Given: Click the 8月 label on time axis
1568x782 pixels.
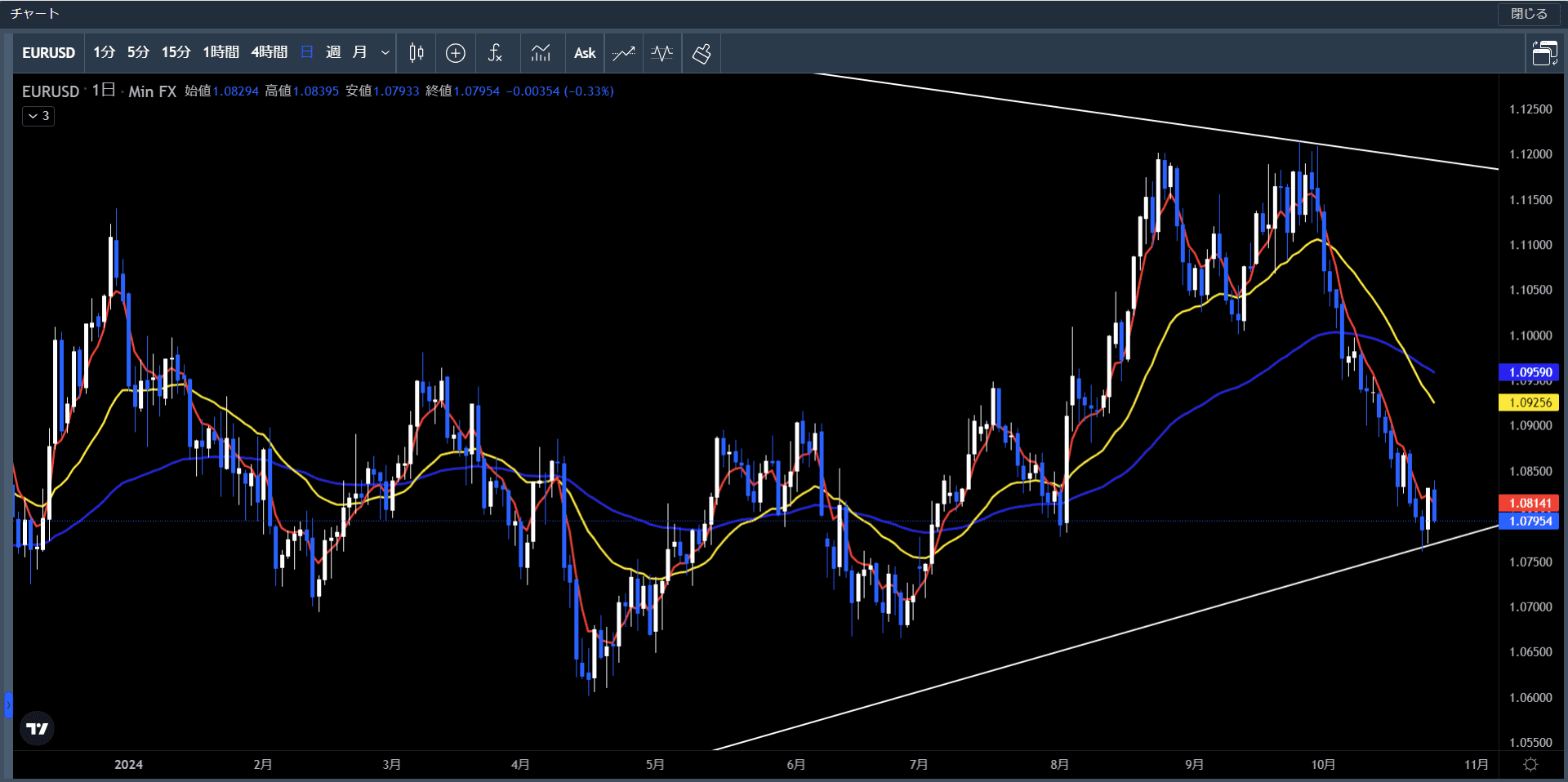Looking at the screenshot, I should (1059, 765).
